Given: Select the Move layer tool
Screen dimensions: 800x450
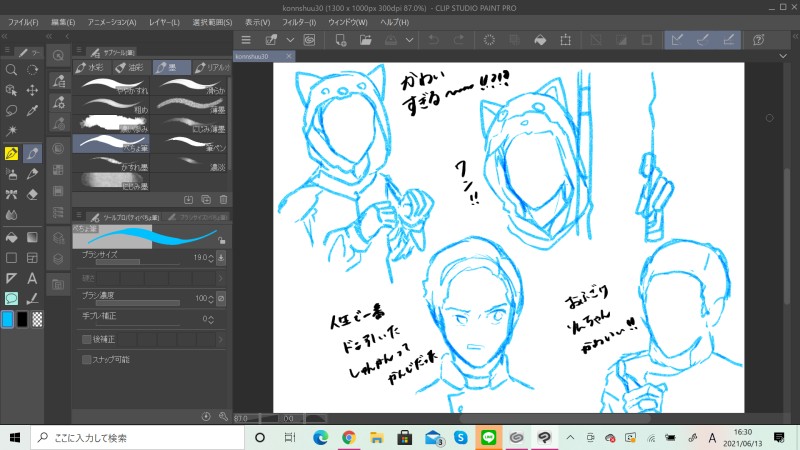Looking at the screenshot, I should 32,90.
